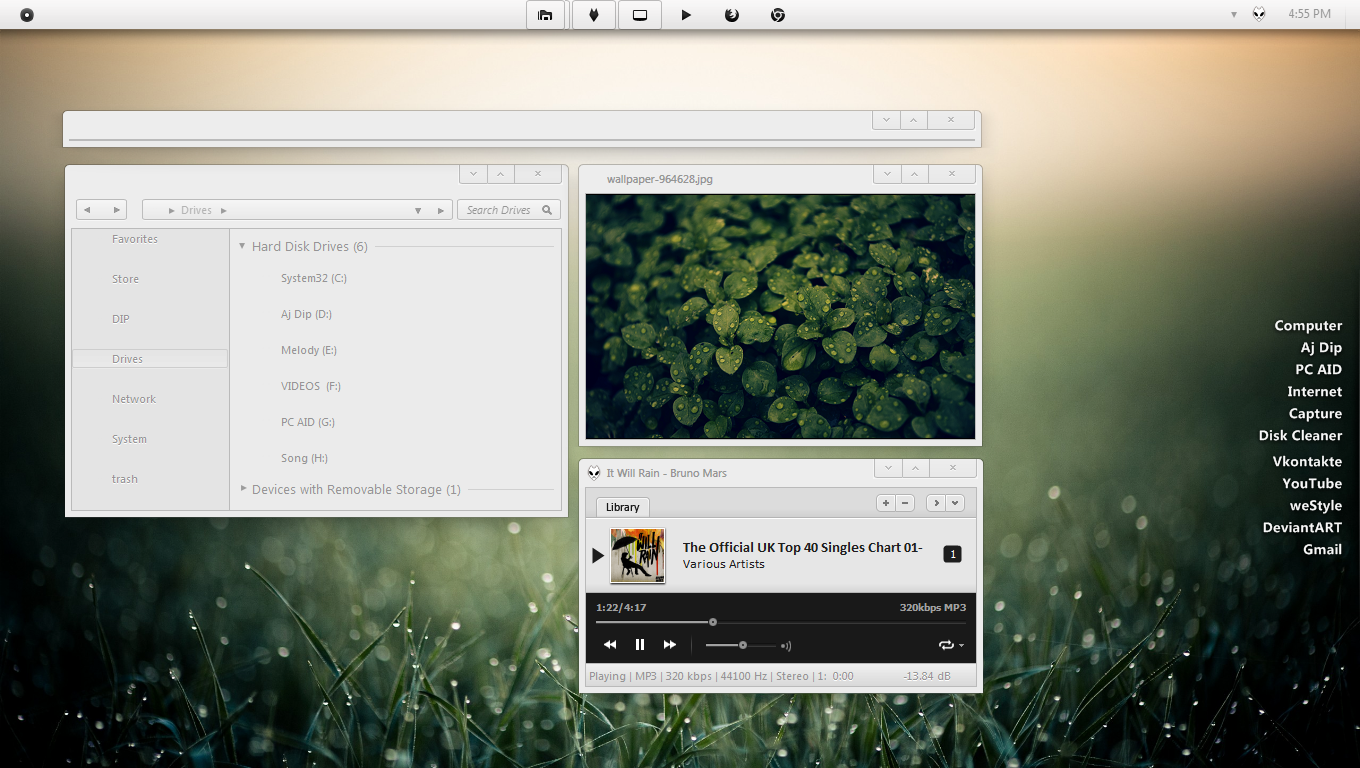This screenshot has width=1360, height=768.
Task: Open Disk Cleaner desktop shortcut
Action: click(1300, 436)
